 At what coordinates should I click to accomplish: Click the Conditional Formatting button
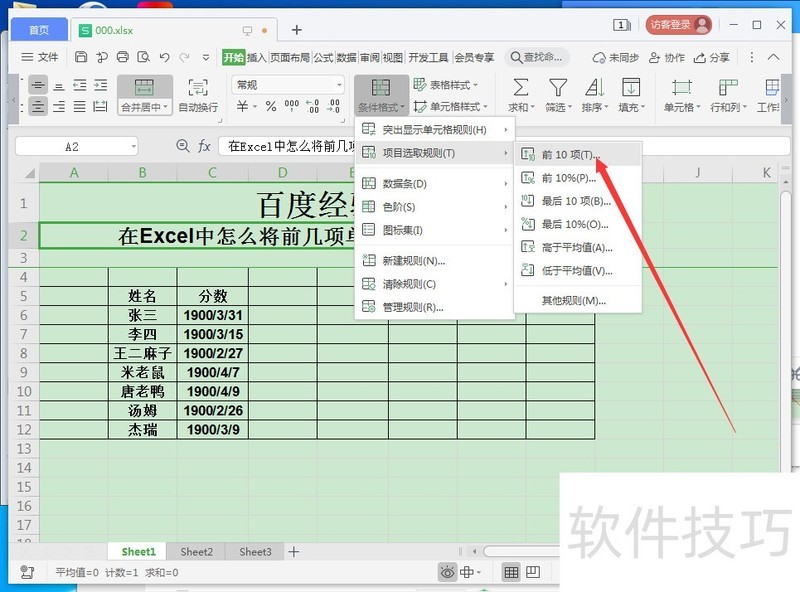pos(381,95)
